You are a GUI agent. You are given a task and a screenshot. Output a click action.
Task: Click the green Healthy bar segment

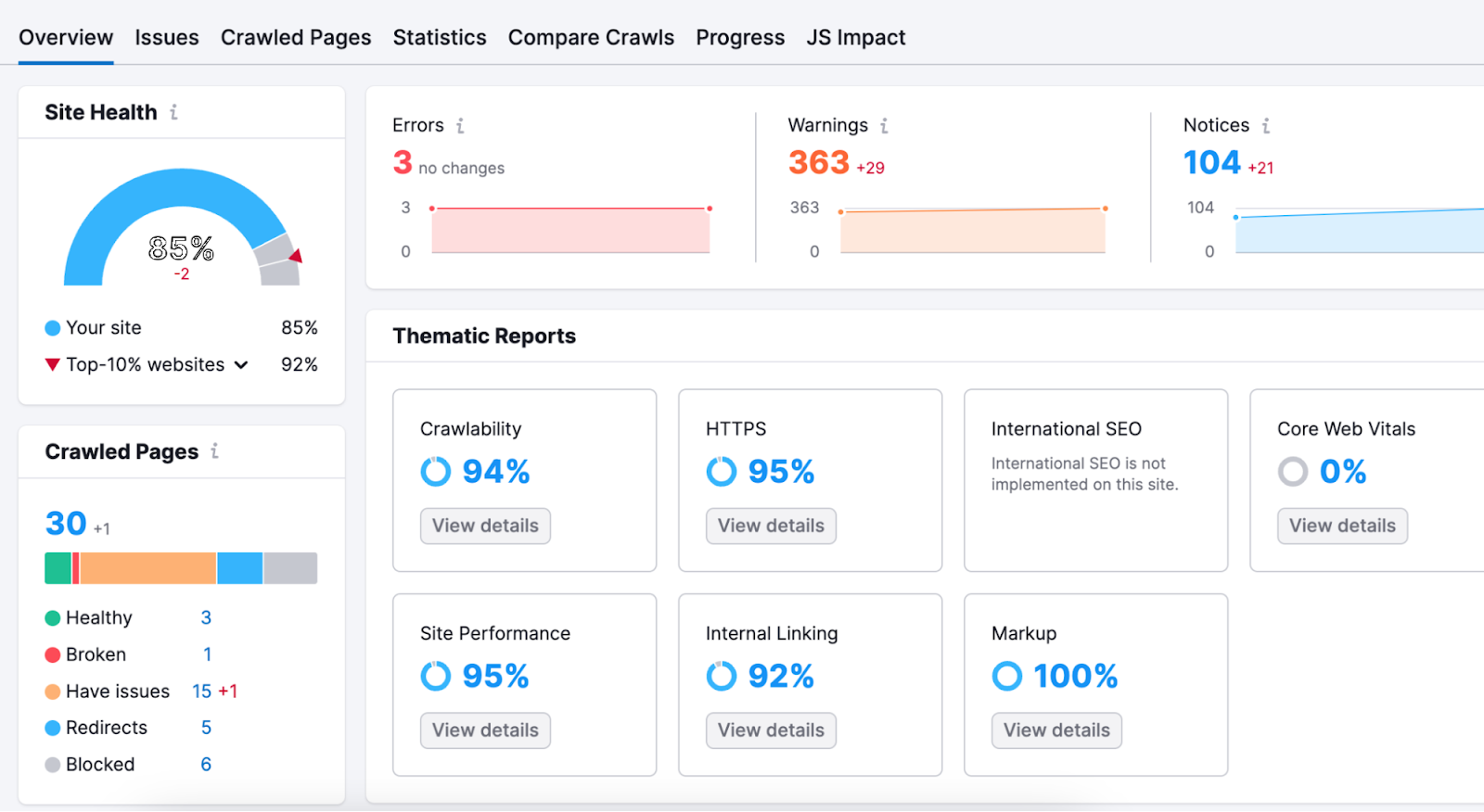58,568
